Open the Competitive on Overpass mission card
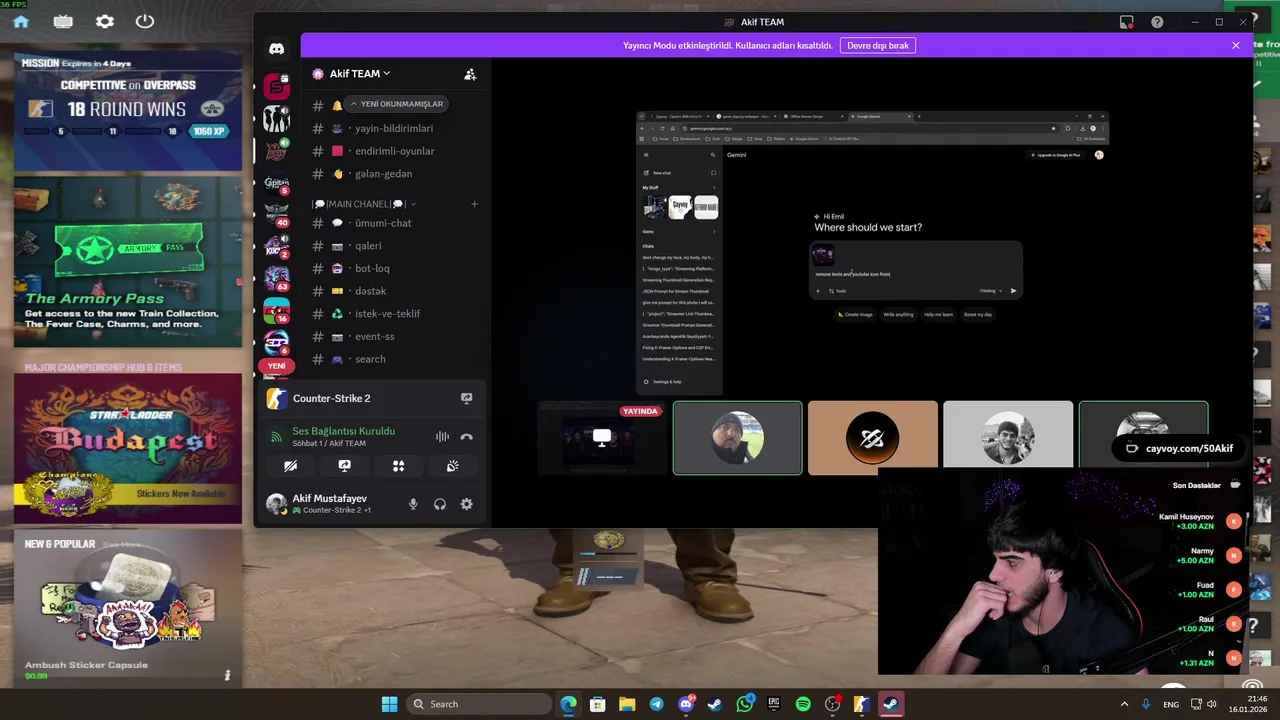Screen dimensions: 1280x720 128,112
